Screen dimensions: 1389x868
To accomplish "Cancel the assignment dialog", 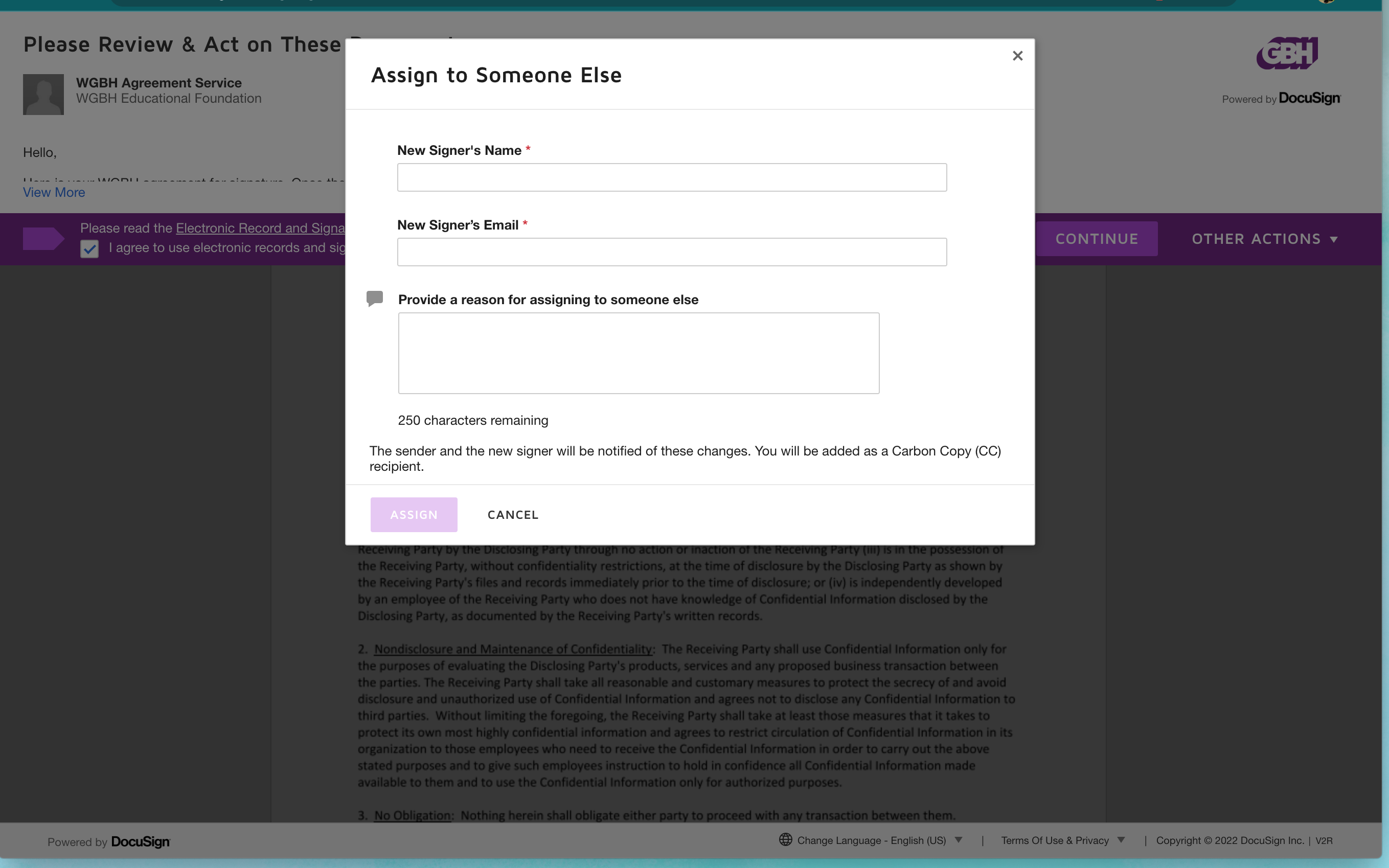I will [x=513, y=515].
